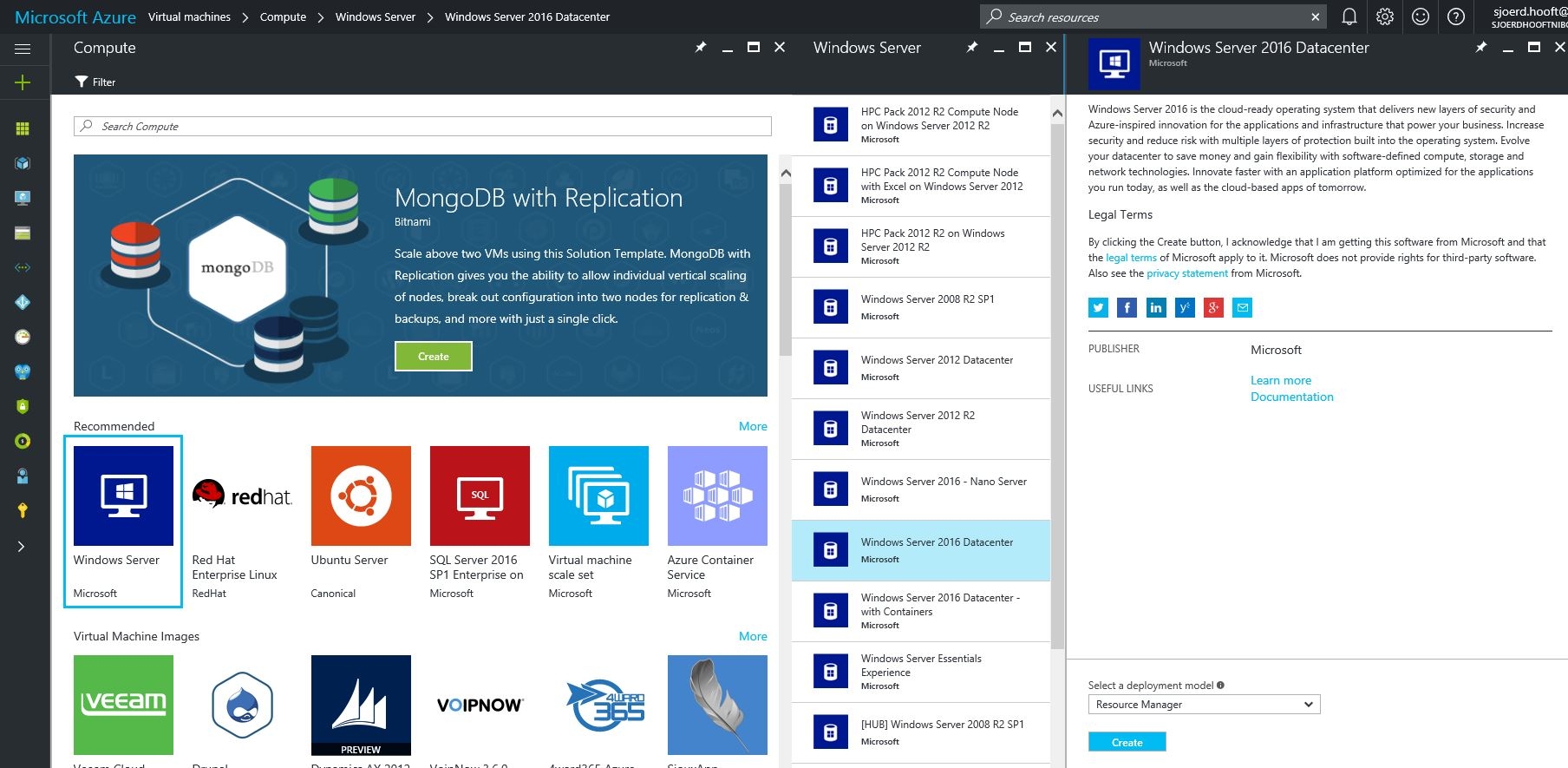
Task: Open the hamburger menu in left sidebar
Action: (23, 49)
